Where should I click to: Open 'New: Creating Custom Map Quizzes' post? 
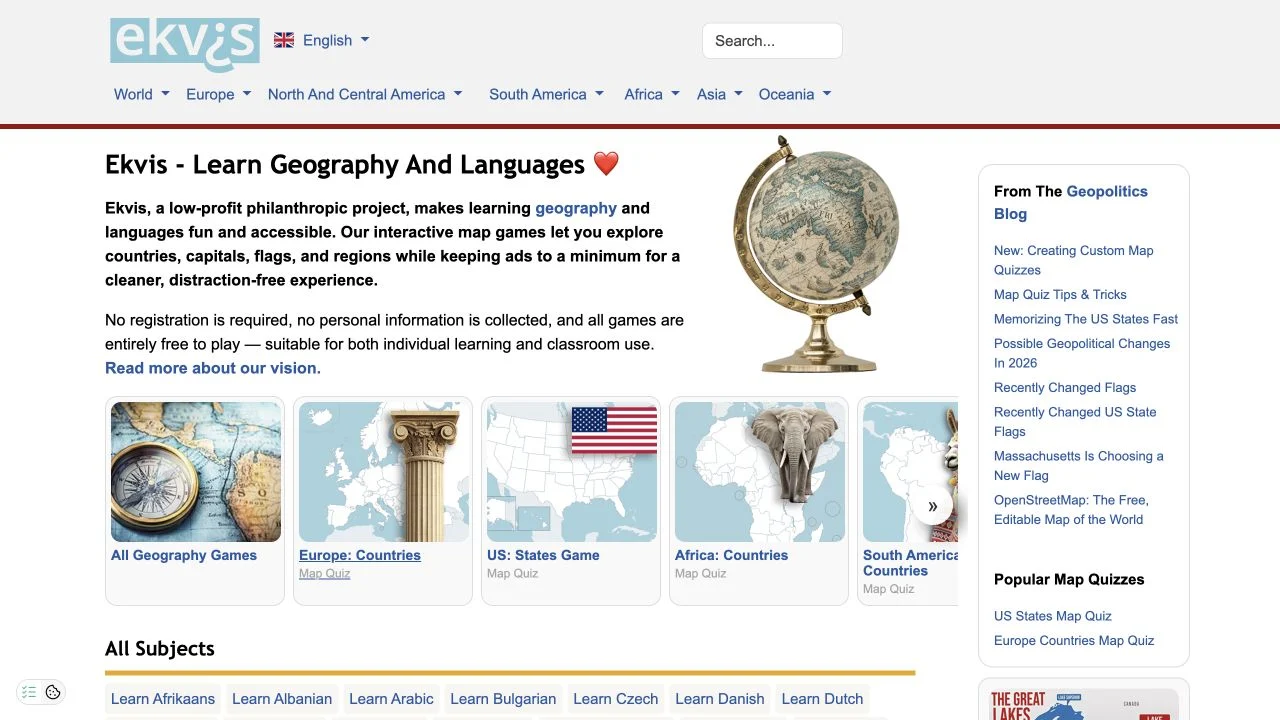pos(1074,260)
